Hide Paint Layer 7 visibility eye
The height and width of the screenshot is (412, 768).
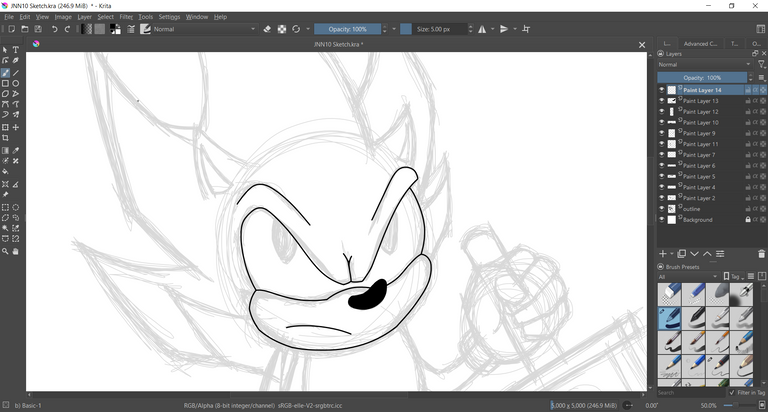pos(662,155)
